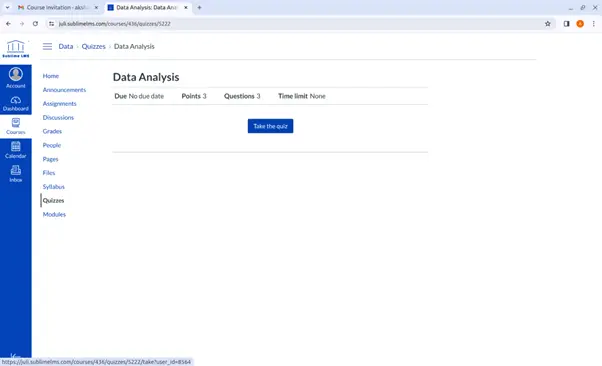Open the Account menu in sidebar

point(16,78)
